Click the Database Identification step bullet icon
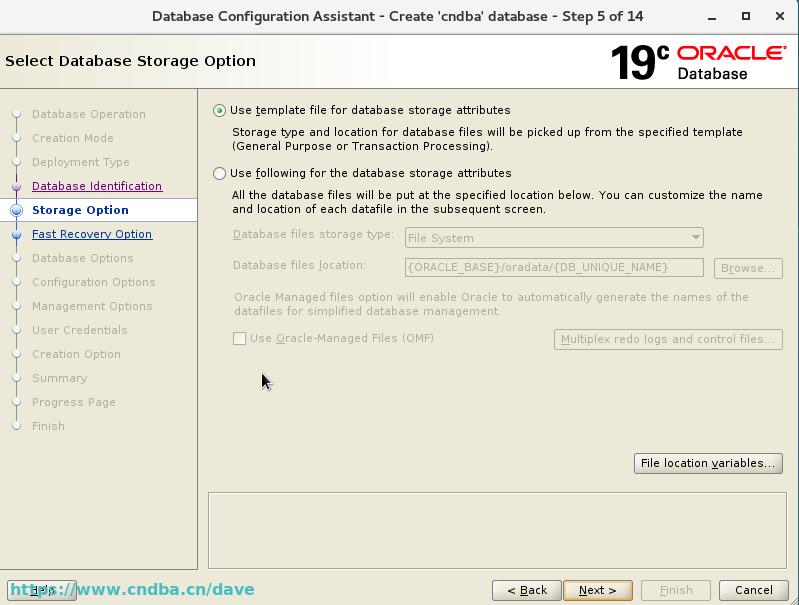Image resolution: width=799 pixels, height=605 pixels. [x=16, y=187]
